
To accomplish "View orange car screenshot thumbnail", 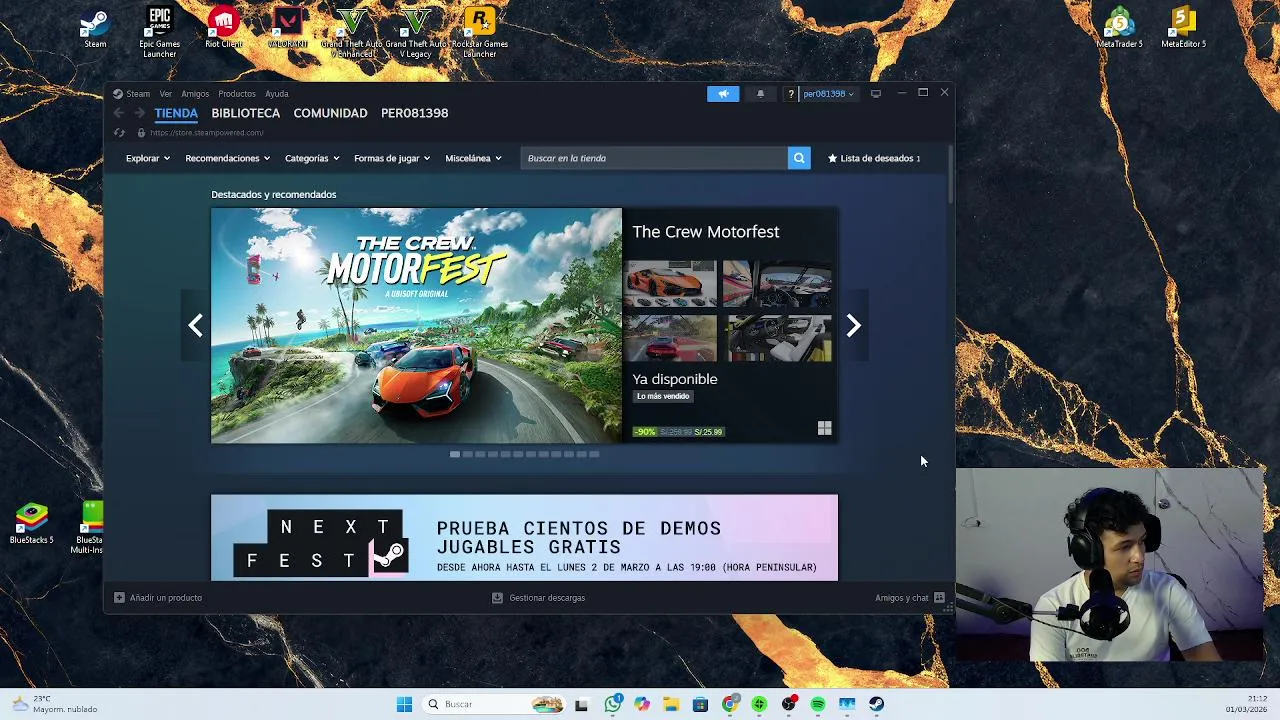I will (x=671, y=285).
